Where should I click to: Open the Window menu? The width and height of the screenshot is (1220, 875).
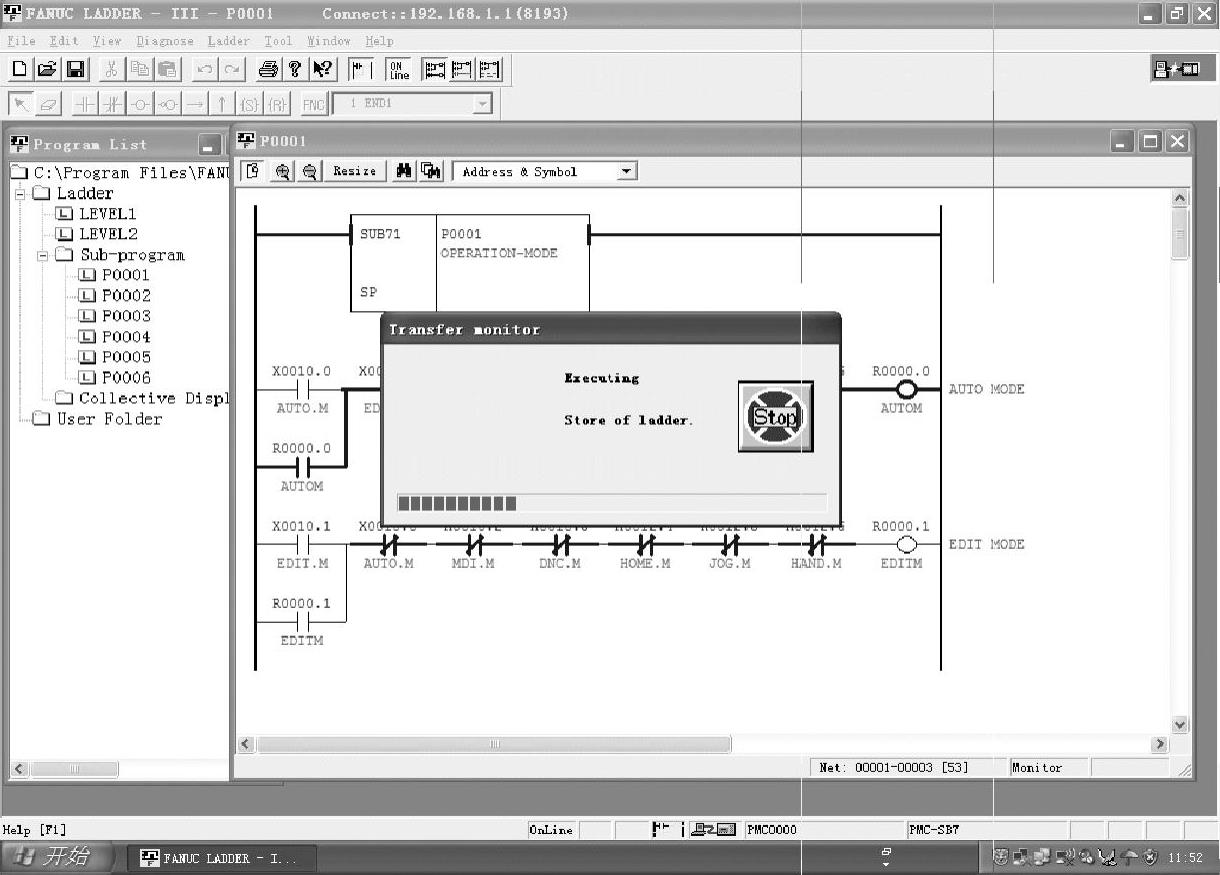329,41
